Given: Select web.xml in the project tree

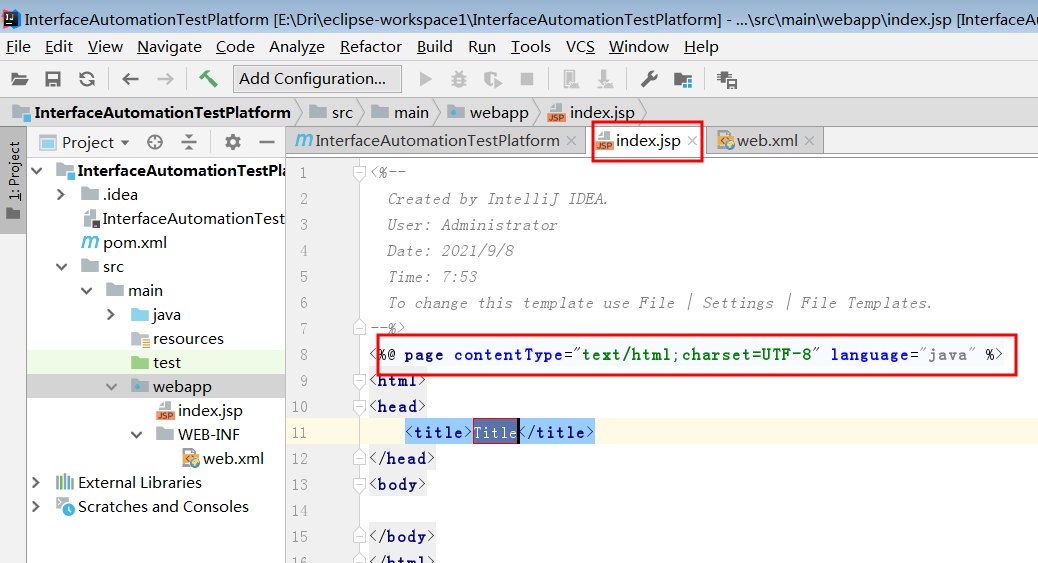Looking at the screenshot, I should tap(223, 459).
